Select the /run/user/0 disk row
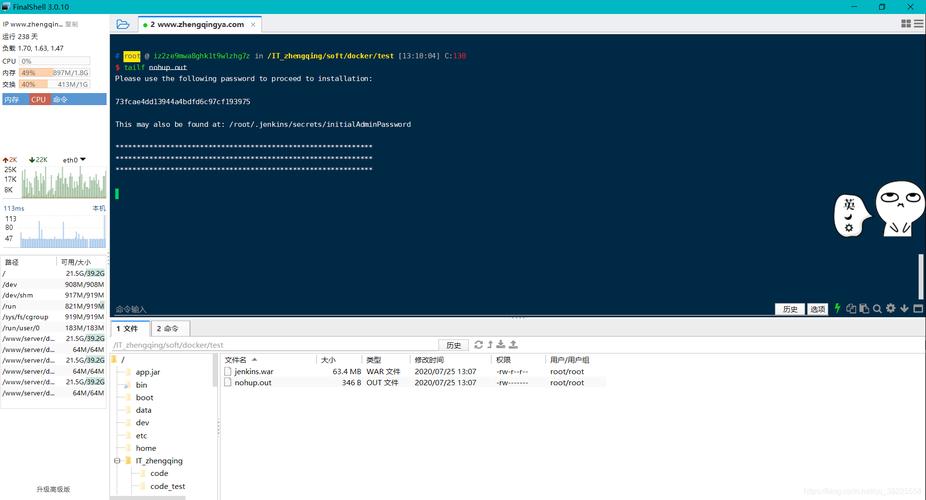The width and height of the screenshot is (926, 500). (53, 328)
